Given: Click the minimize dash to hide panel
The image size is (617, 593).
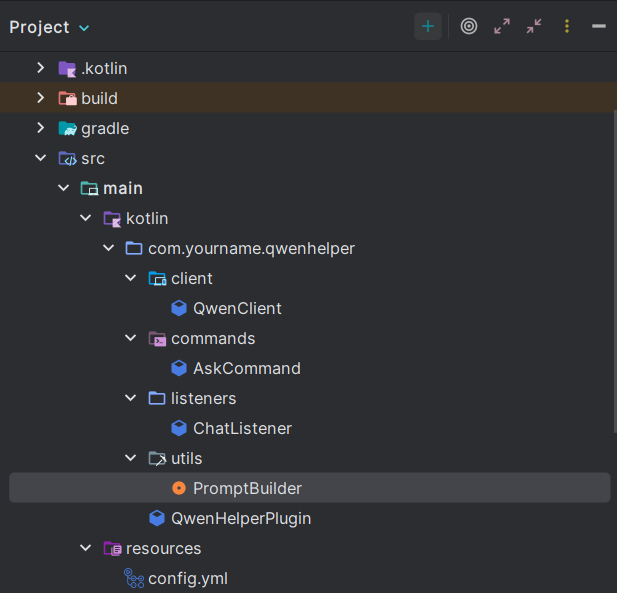Looking at the screenshot, I should tap(598, 27).
